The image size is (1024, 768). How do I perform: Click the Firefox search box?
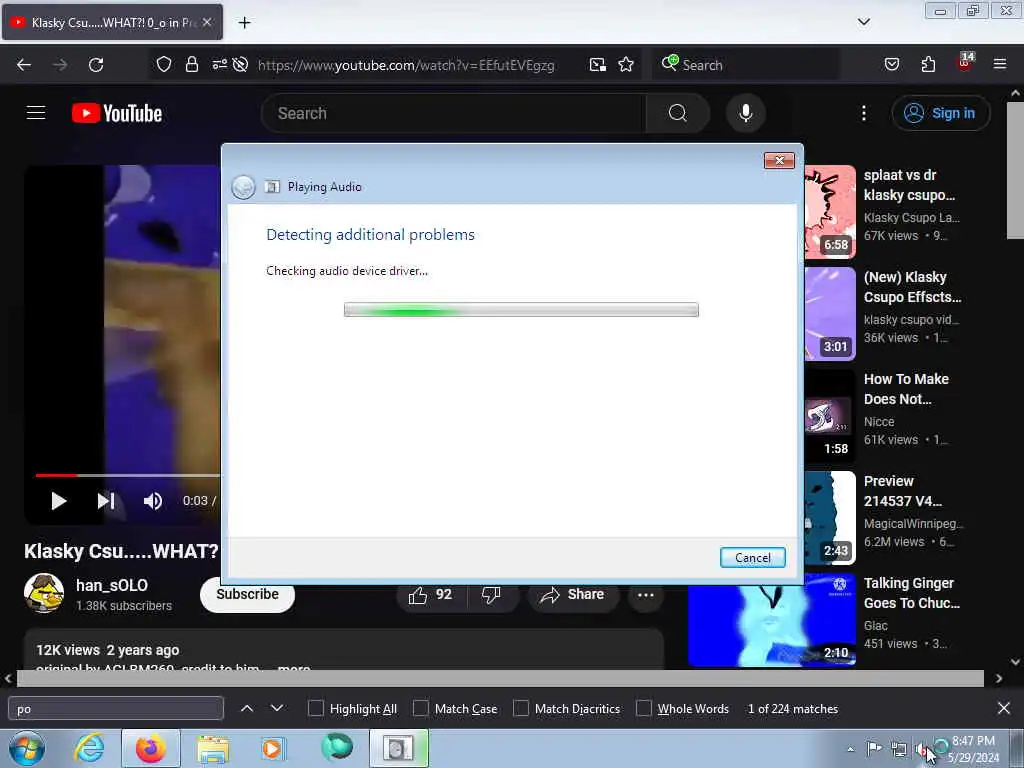coord(746,65)
